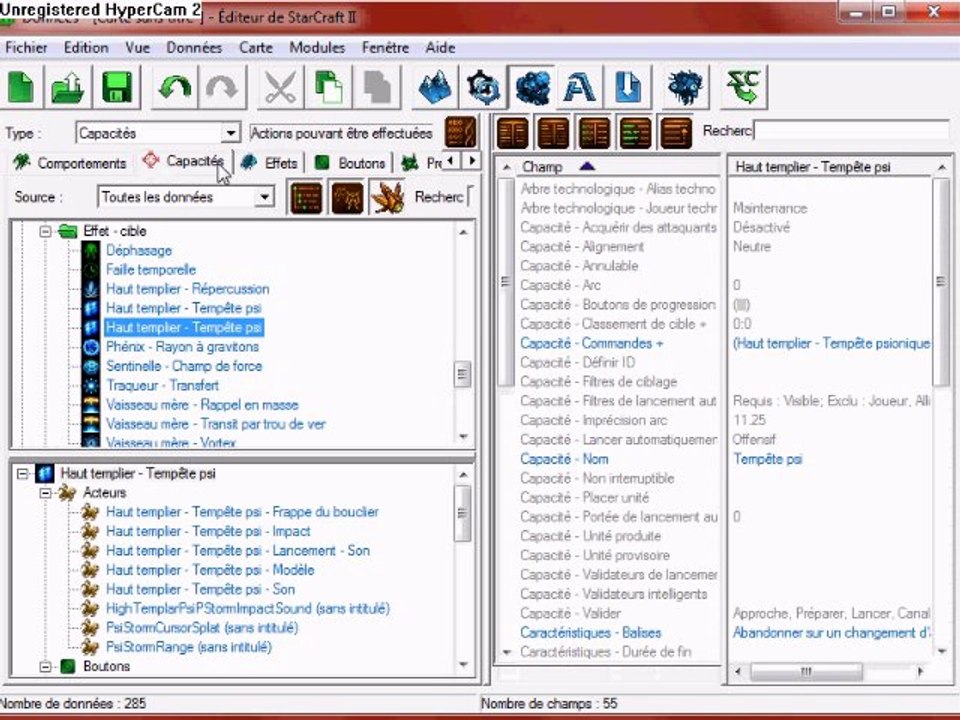Click tab scroll left arrow
This screenshot has height=720, width=960.
click(452, 161)
